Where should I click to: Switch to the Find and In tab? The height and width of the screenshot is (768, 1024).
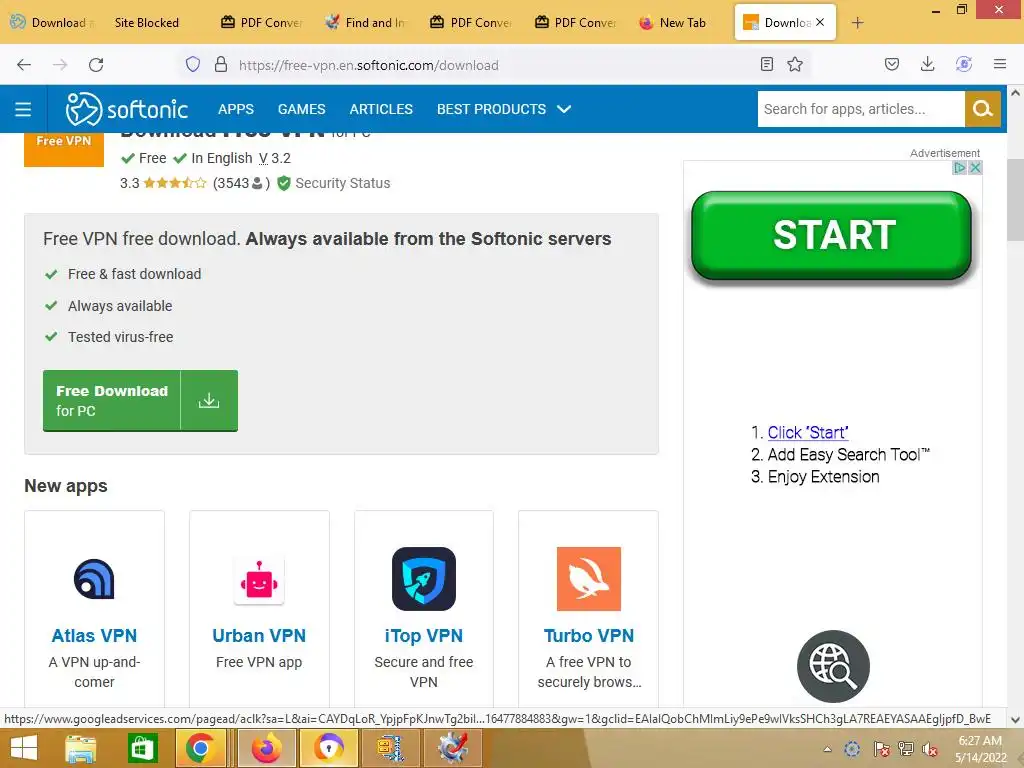click(x=366, y=23)
